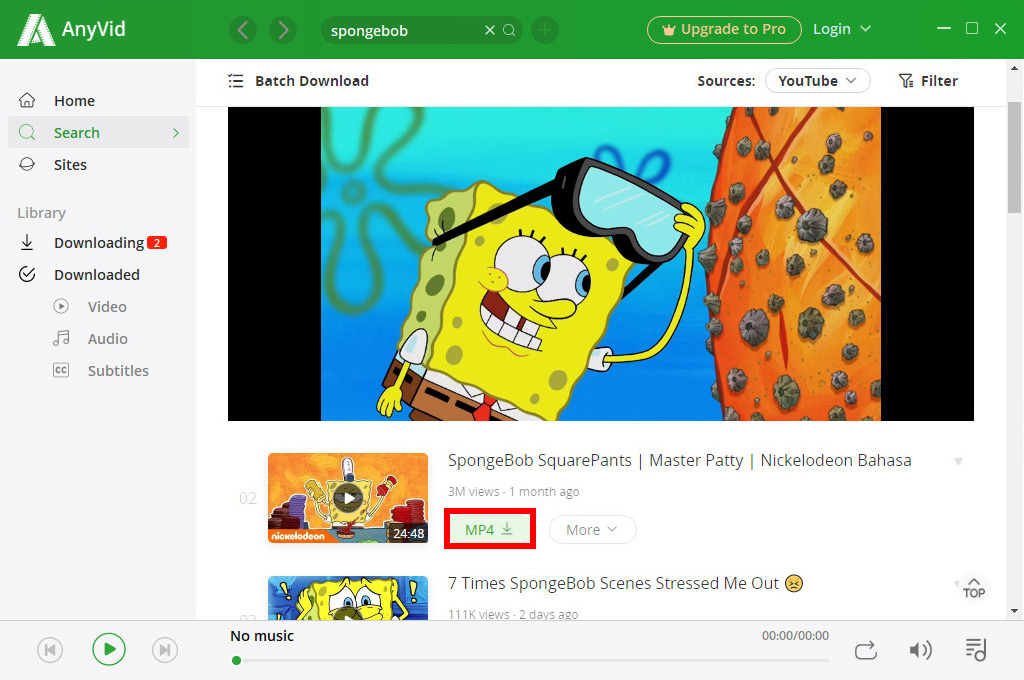Screen dimensions: 1024x680
Task: Click the Upgrade to Pro button
Action: click(724, 29)
